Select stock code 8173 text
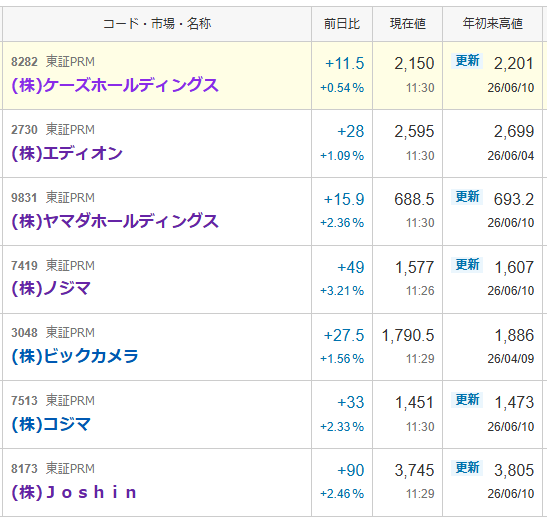This screenshot has width=547, height=520. 24,469
